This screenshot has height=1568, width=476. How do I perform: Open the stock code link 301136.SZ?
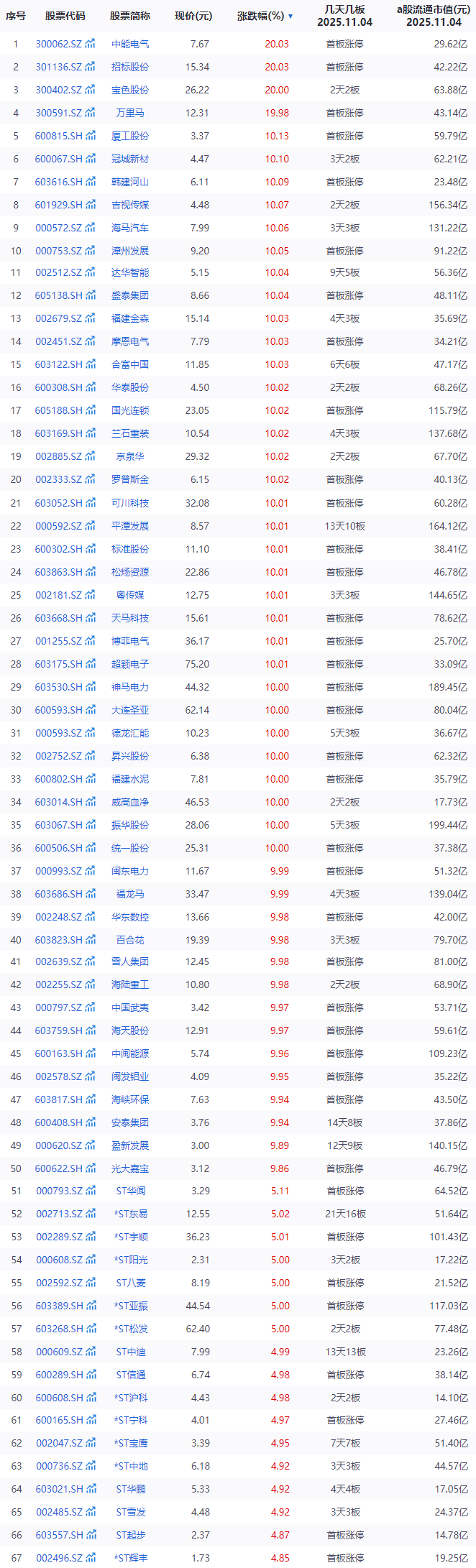click(59, 67)
